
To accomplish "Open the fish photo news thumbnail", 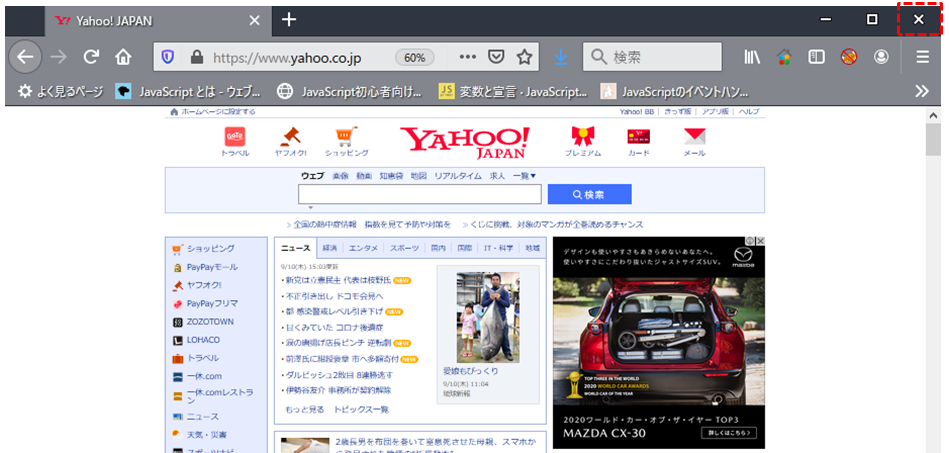I will pyautogui.click(x=488, y=317).
